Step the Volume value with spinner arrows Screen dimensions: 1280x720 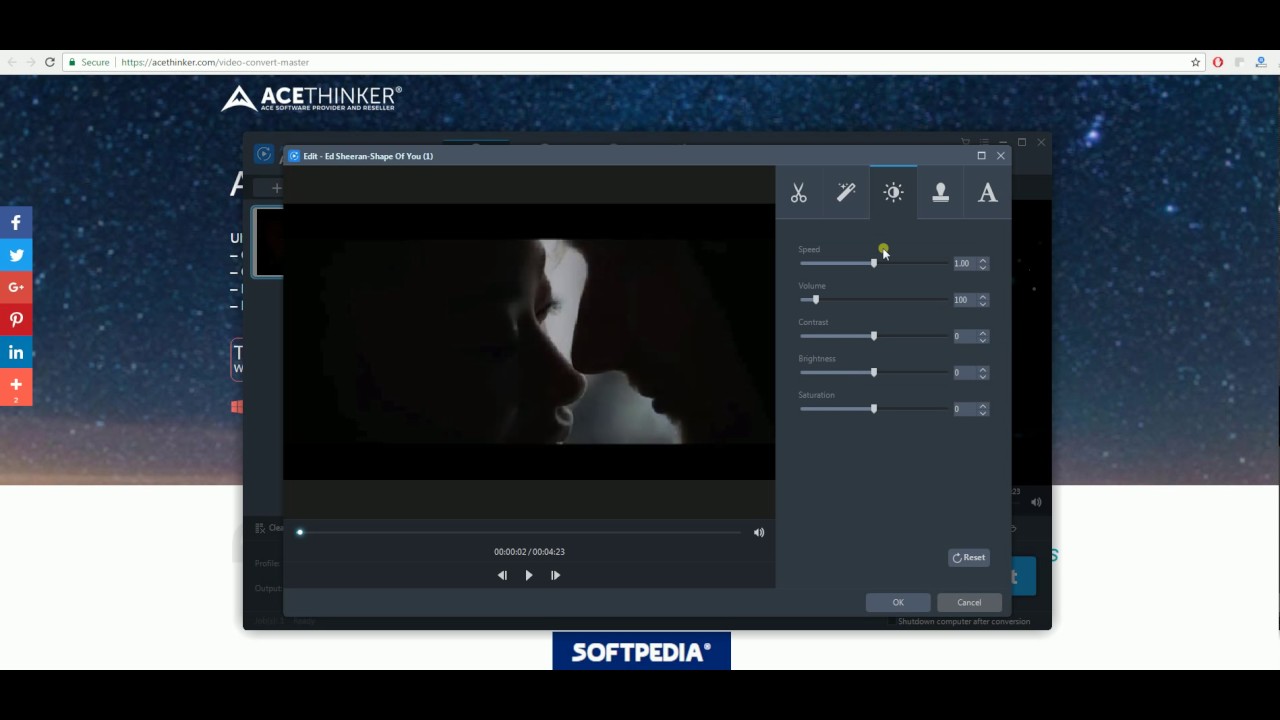point(983,300)
